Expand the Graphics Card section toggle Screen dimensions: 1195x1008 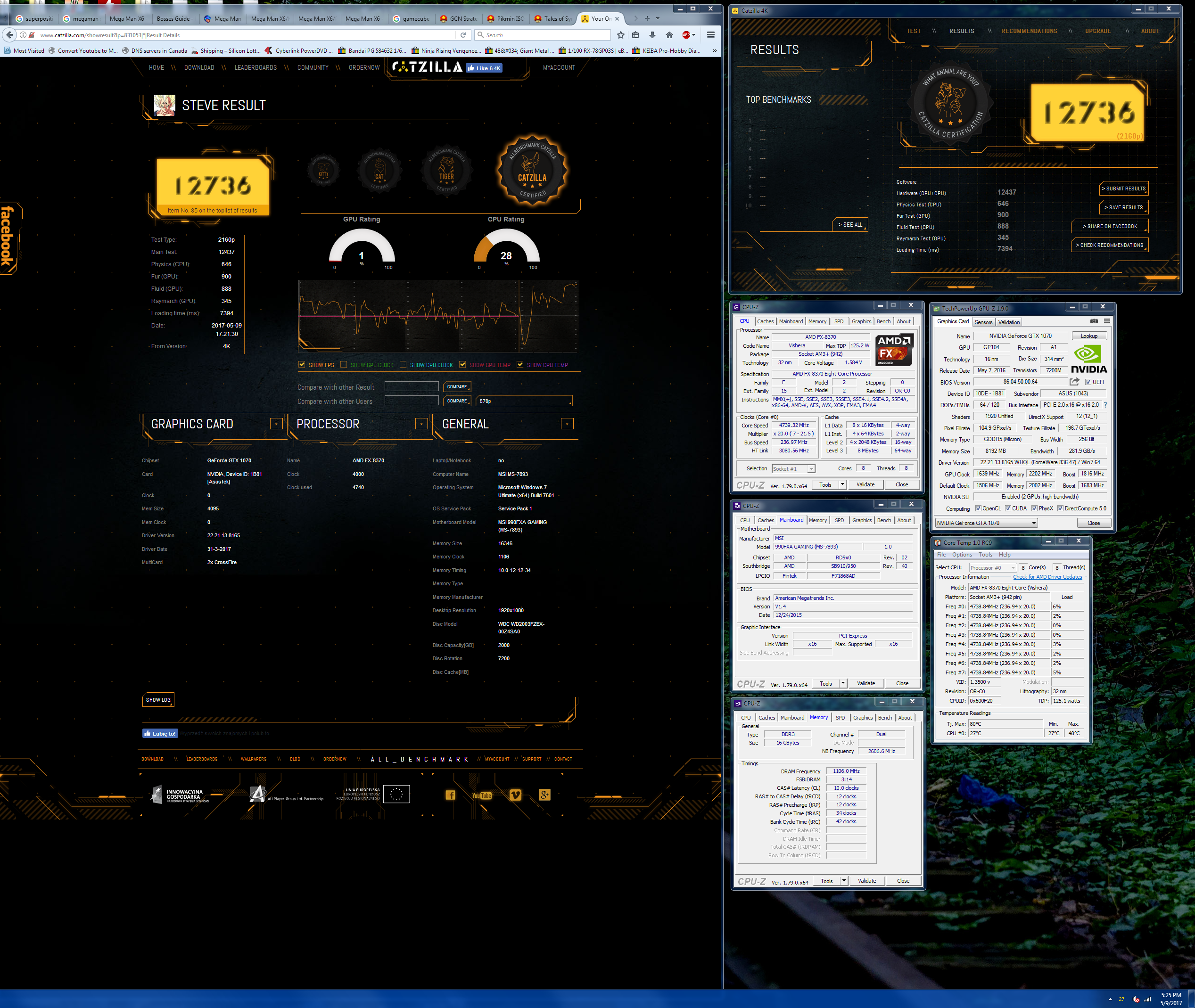tap(277, 424)
